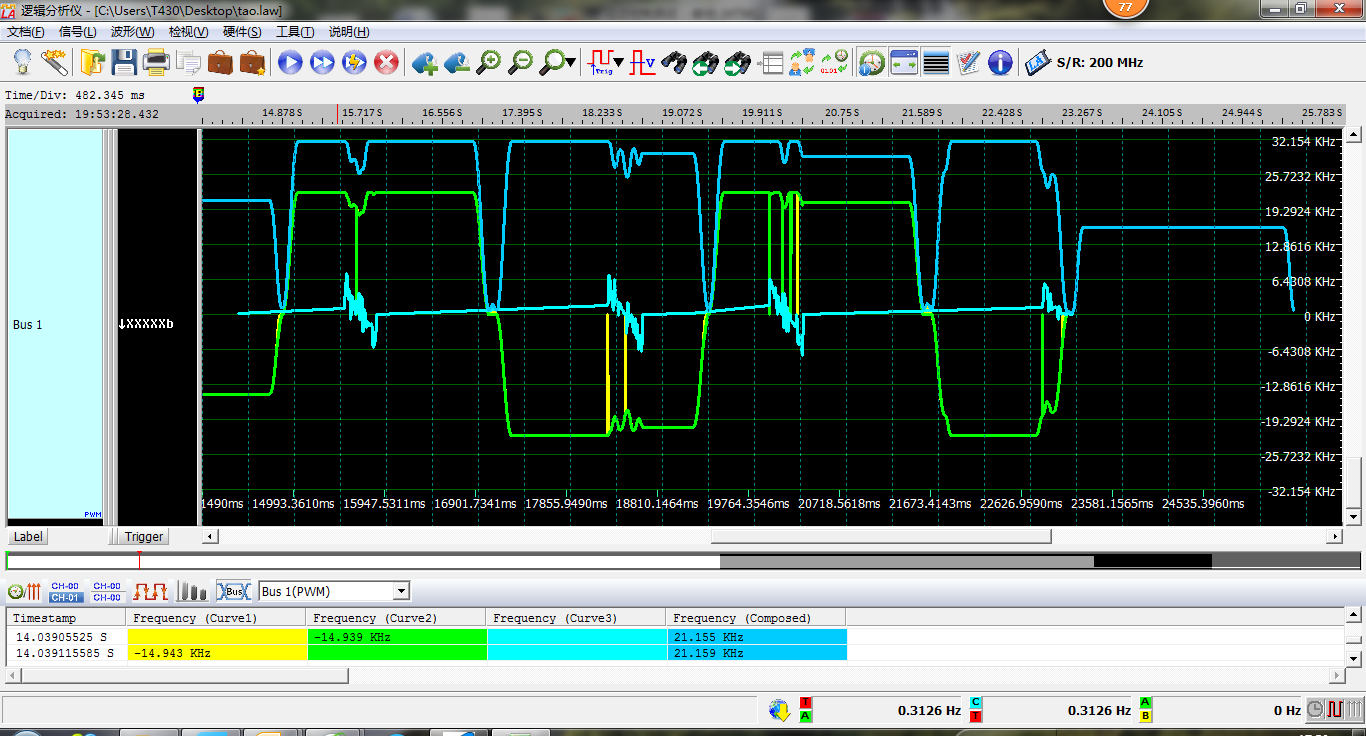
Task: Click the Trigger column header button
Action: (x=144, y=537)
